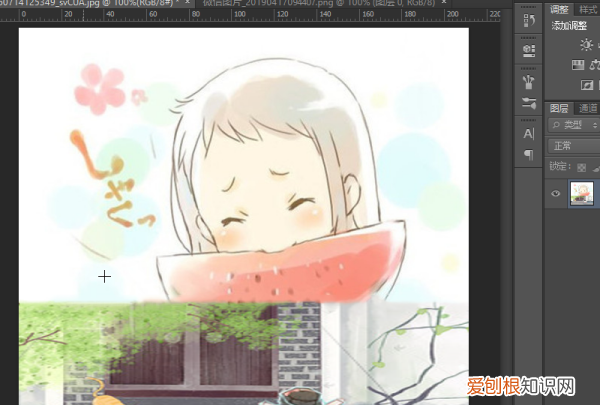Open the Paragraph panel icon
600x405 pixels.
pos(528,154)
